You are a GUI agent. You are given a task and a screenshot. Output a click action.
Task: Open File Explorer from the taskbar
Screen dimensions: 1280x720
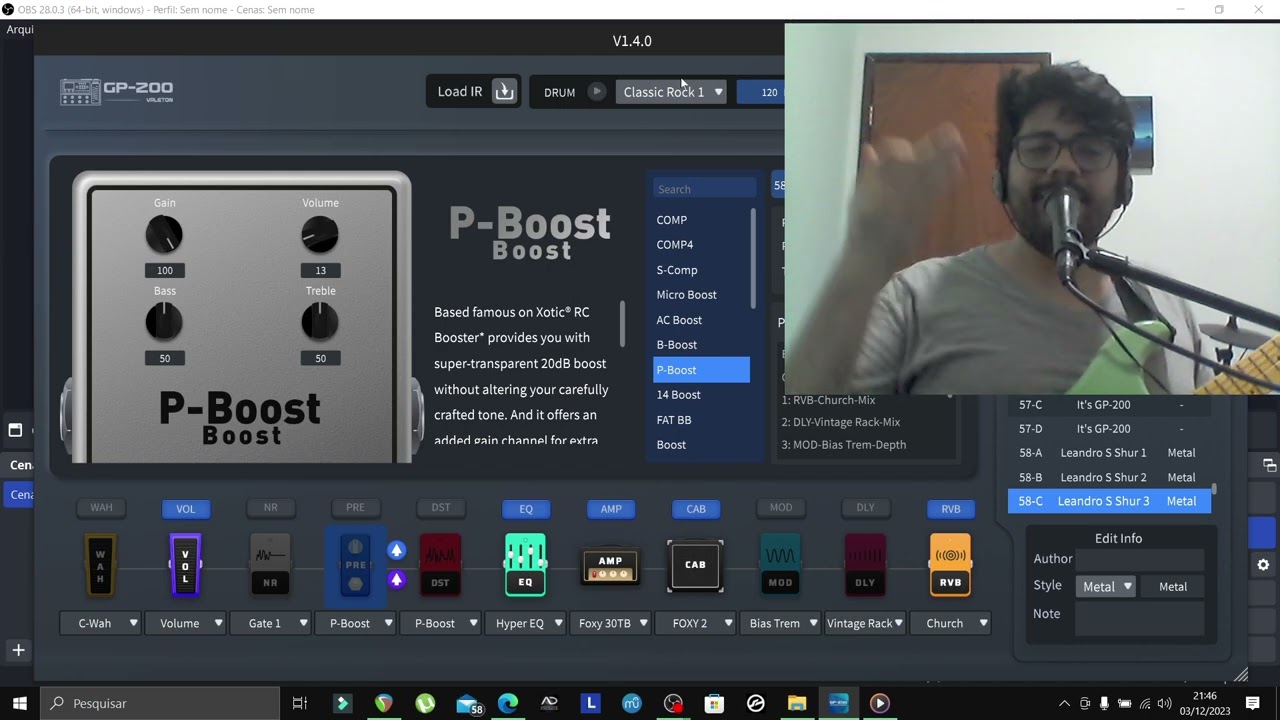click(x=797, y=703)
